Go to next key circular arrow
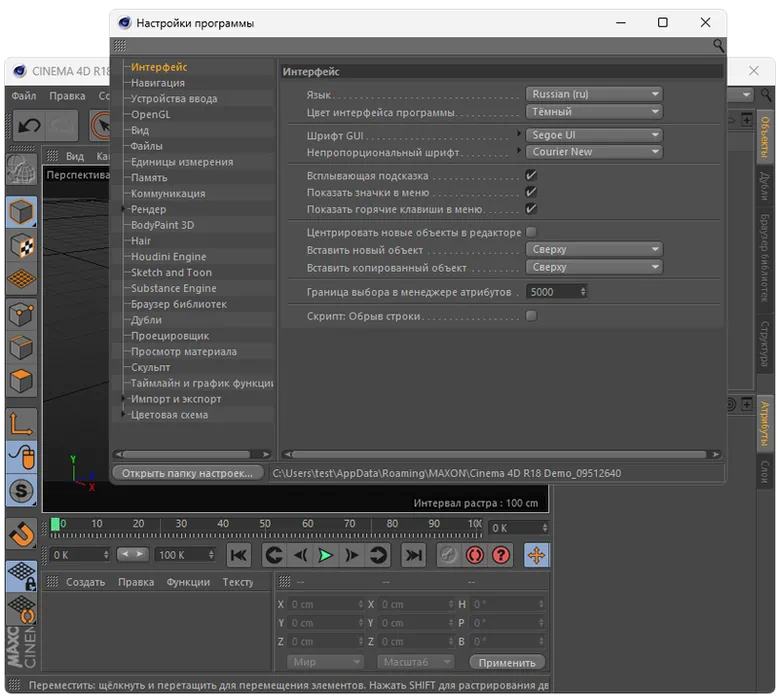779x700 pixels. coord(378,555)
